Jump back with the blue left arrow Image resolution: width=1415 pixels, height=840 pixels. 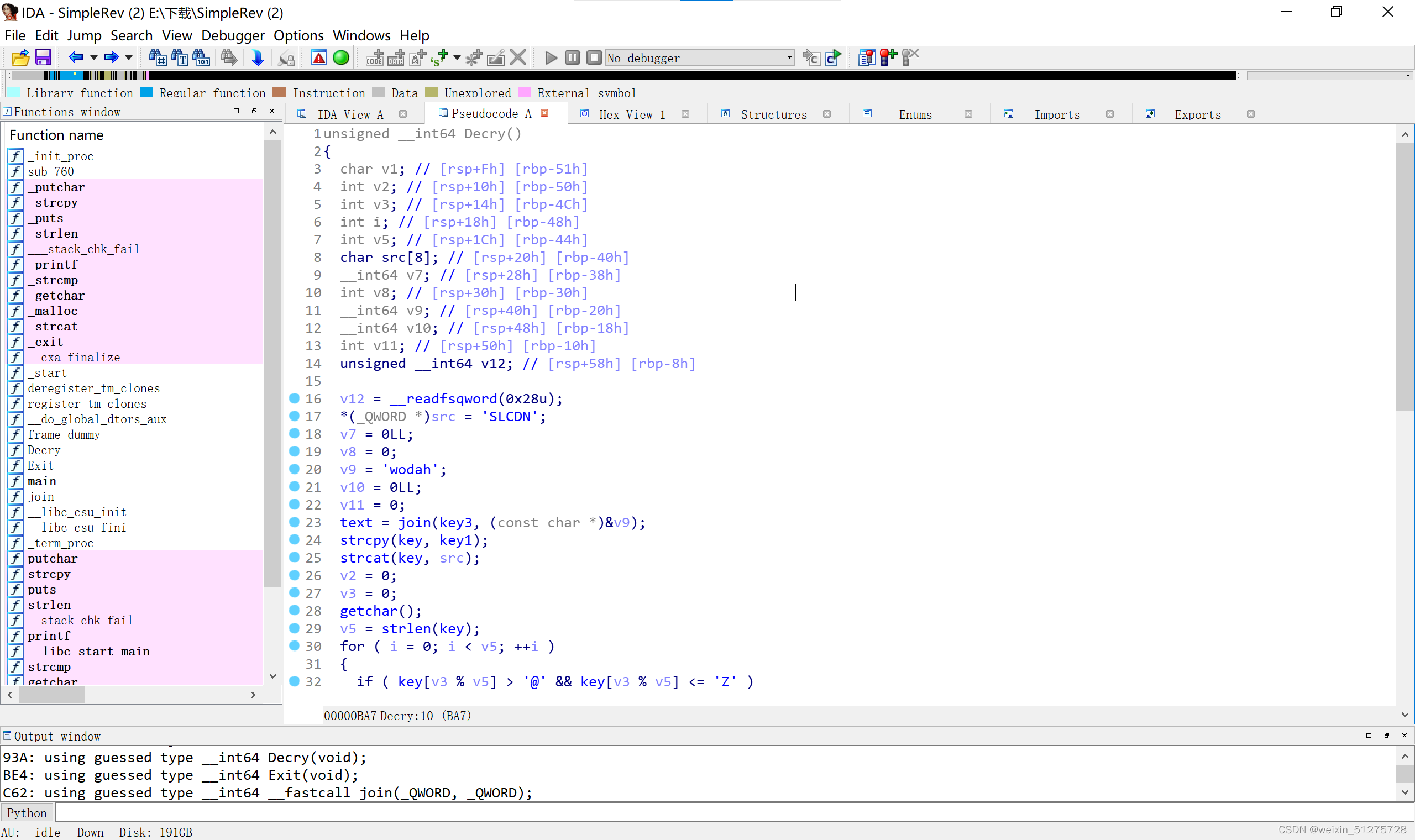75,57
